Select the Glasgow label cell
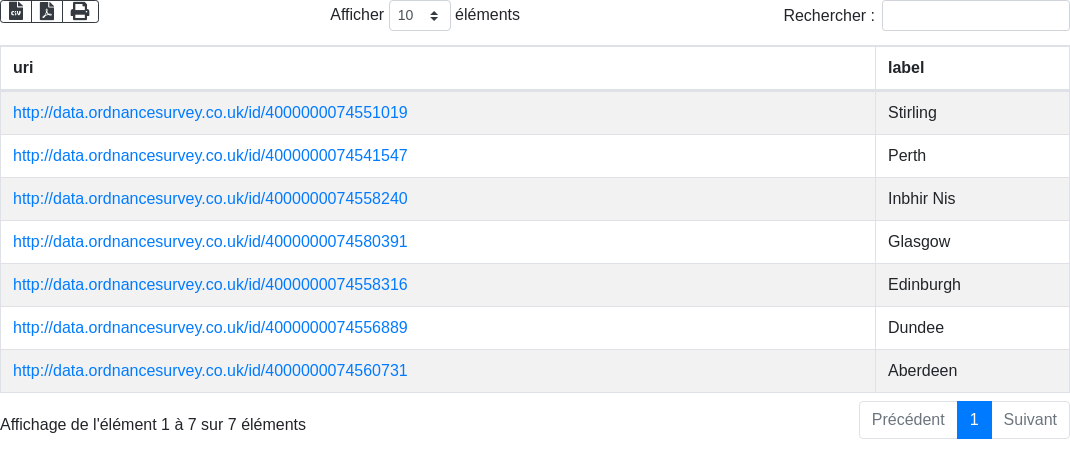Viewport: 1070px width, 450px height. click(x=972, y=242)
